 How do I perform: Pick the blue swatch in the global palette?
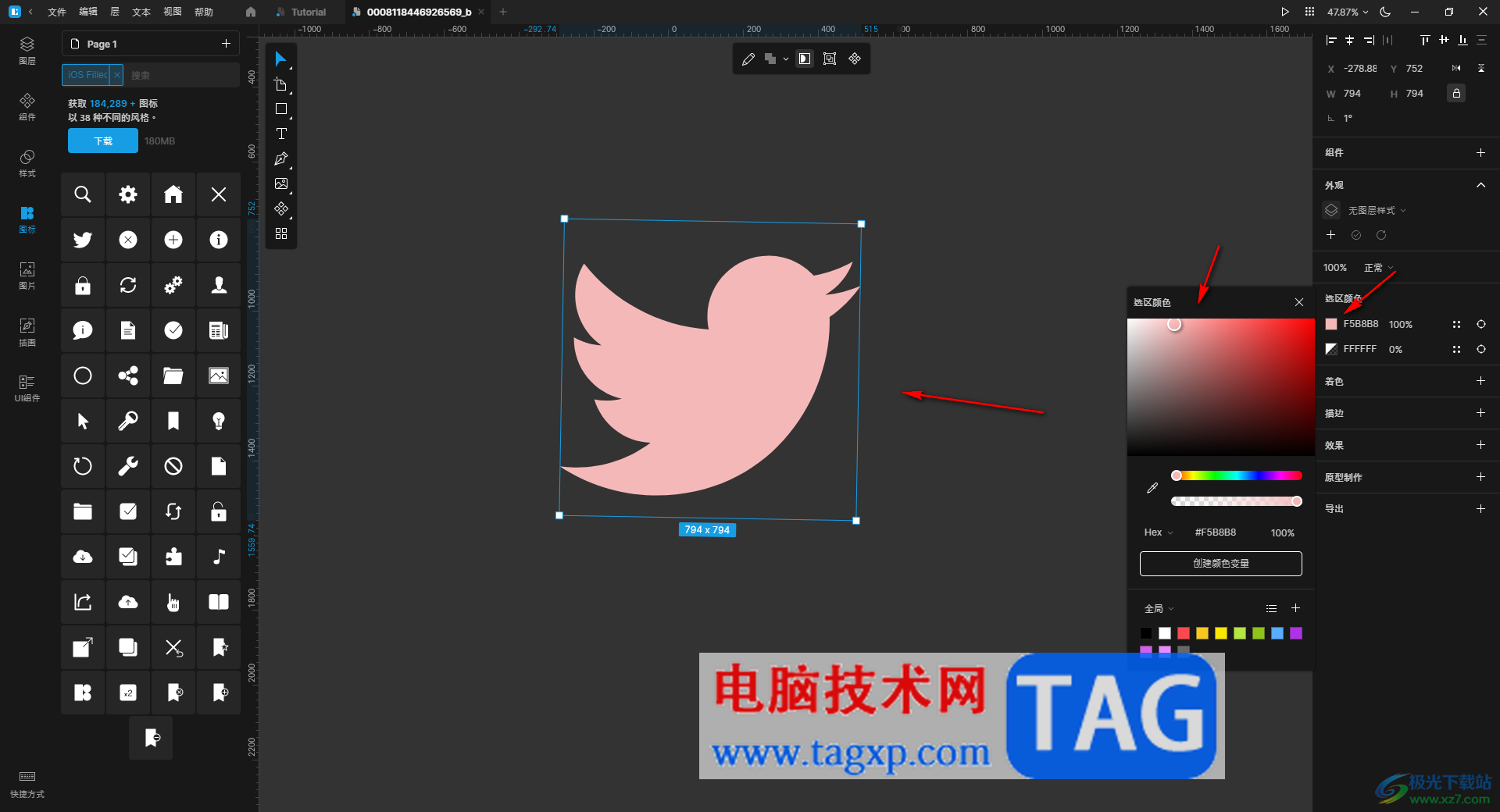(x=1277, y=633)
